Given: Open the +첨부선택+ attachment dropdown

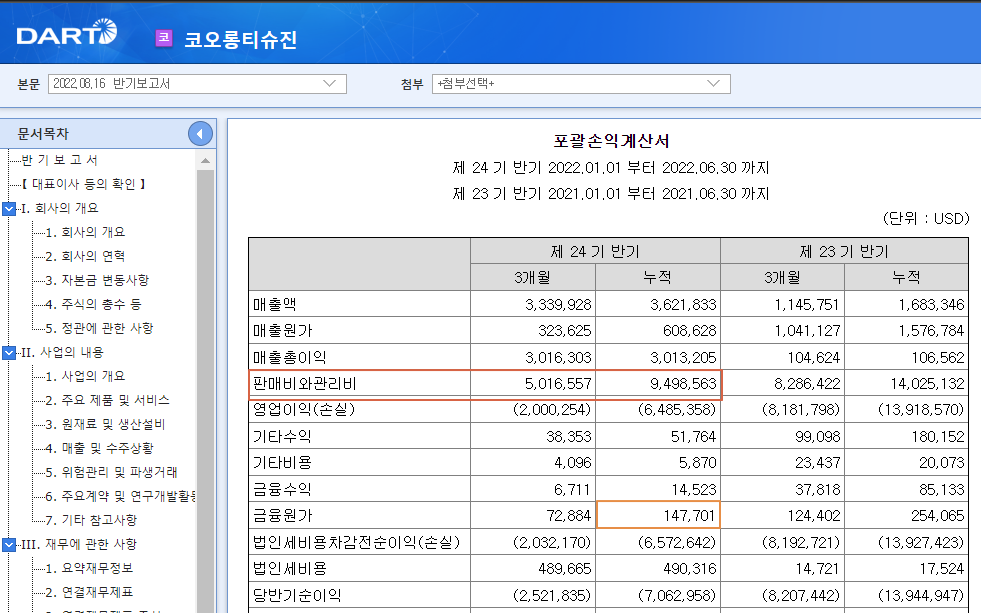Looking at the screenshot, I should click(712, 84).
